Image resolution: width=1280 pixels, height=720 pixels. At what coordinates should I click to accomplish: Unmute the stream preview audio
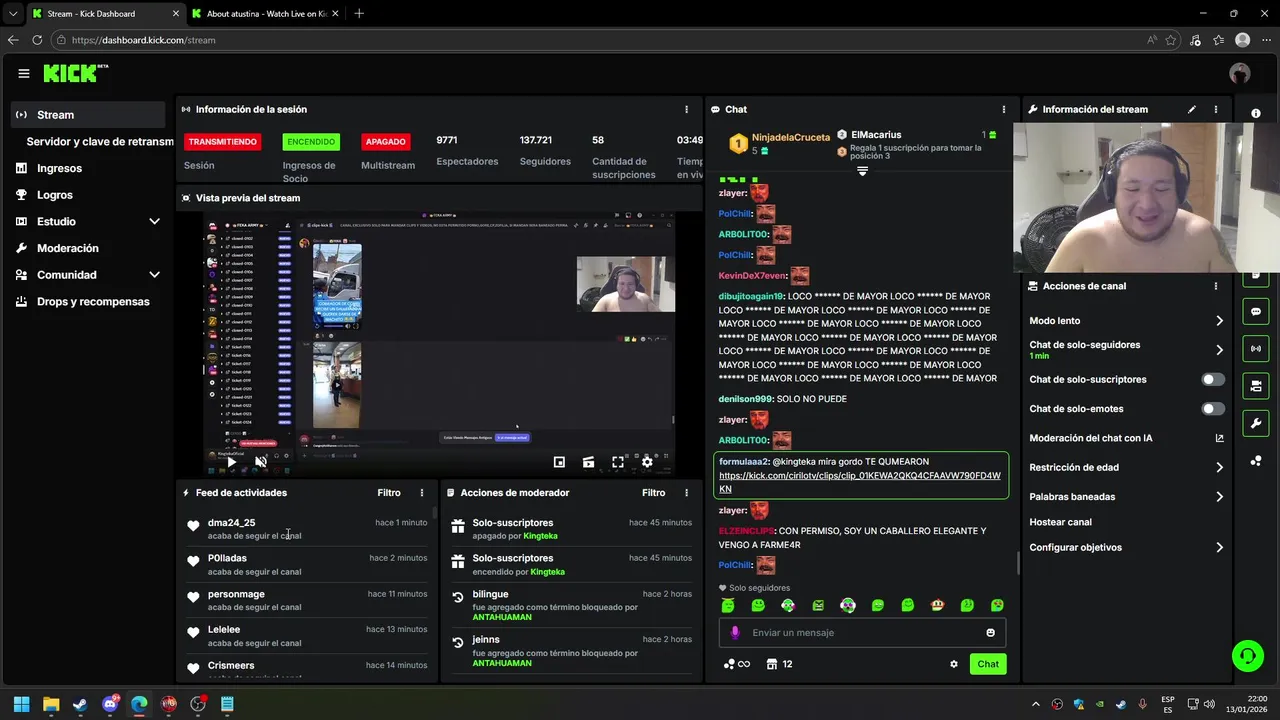(x=261, y=462)
